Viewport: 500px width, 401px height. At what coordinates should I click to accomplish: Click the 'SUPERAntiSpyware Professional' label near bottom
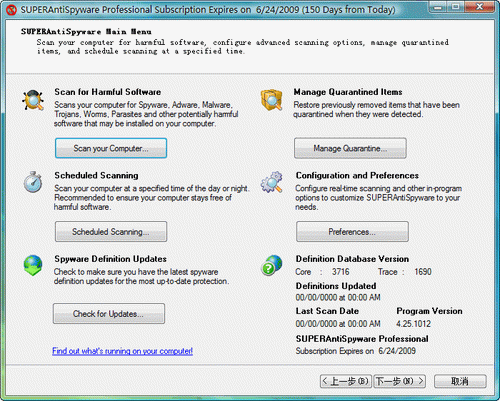coord(362,339)
